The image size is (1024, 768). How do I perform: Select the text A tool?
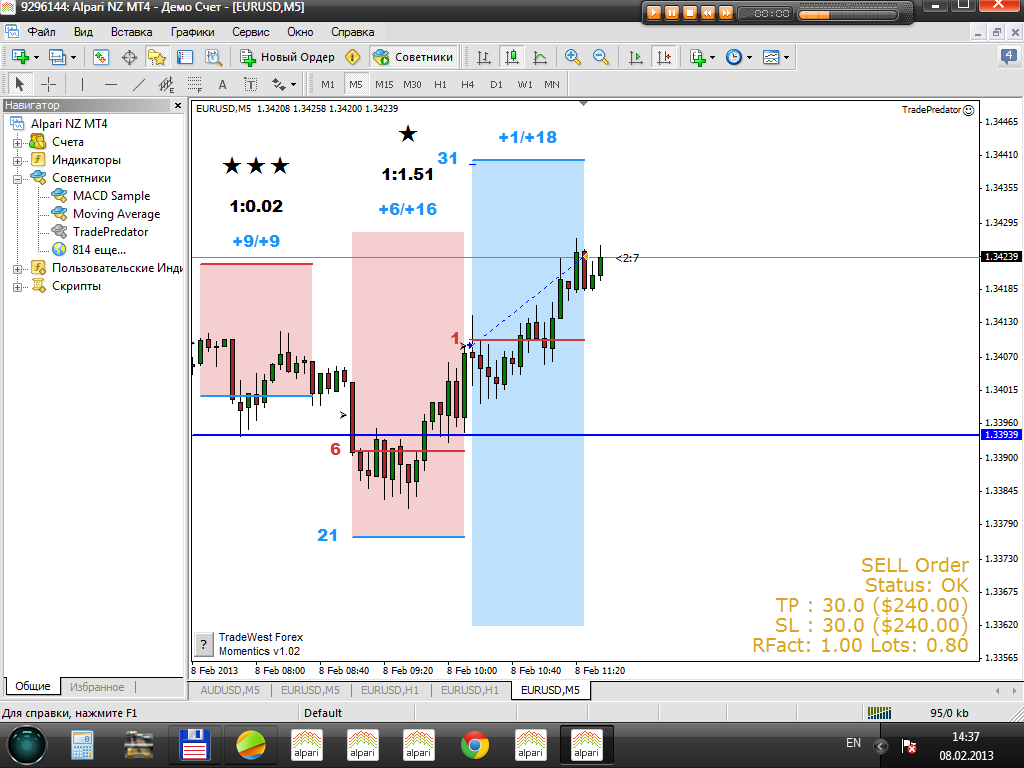[223, 84]
